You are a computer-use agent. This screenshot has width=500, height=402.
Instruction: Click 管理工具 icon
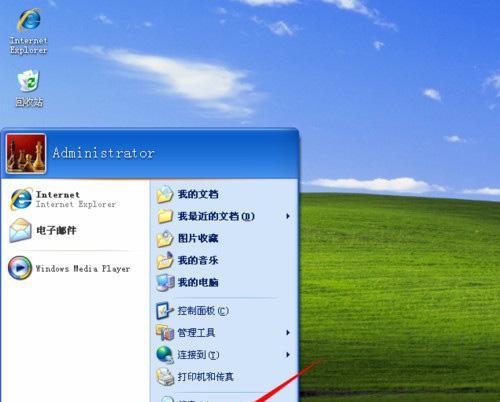[165, 333]
